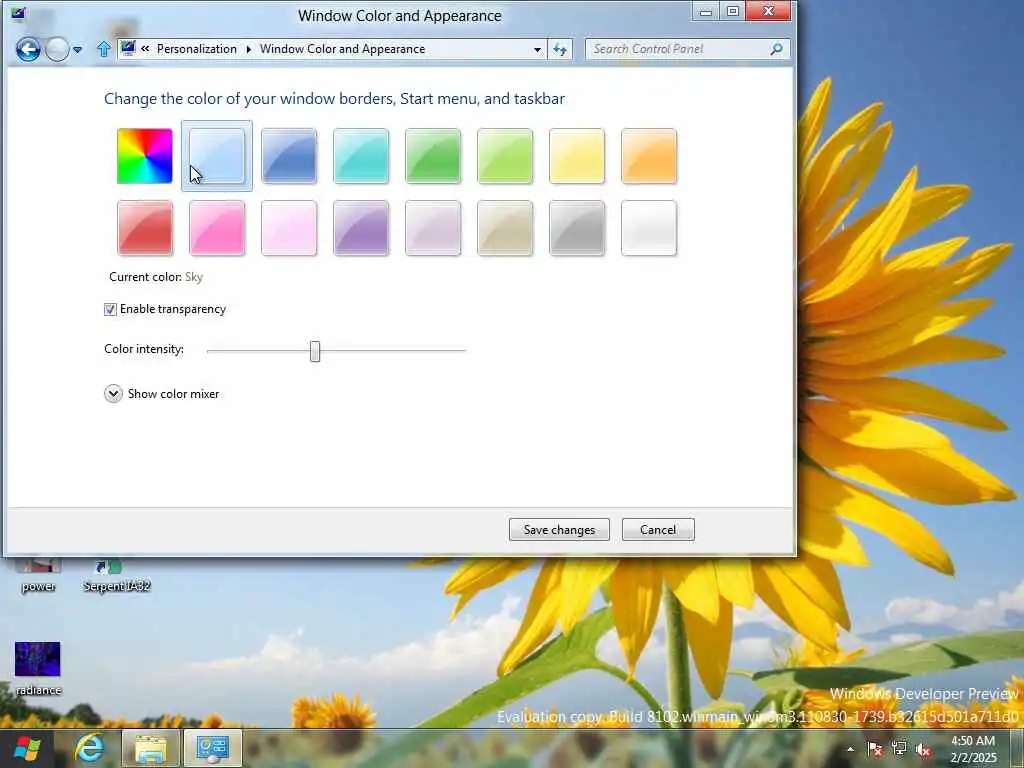The width and height of the screenshot is (1024, 768).
Task: Click the Control Panel taskbar button
Action: [213, 748]
